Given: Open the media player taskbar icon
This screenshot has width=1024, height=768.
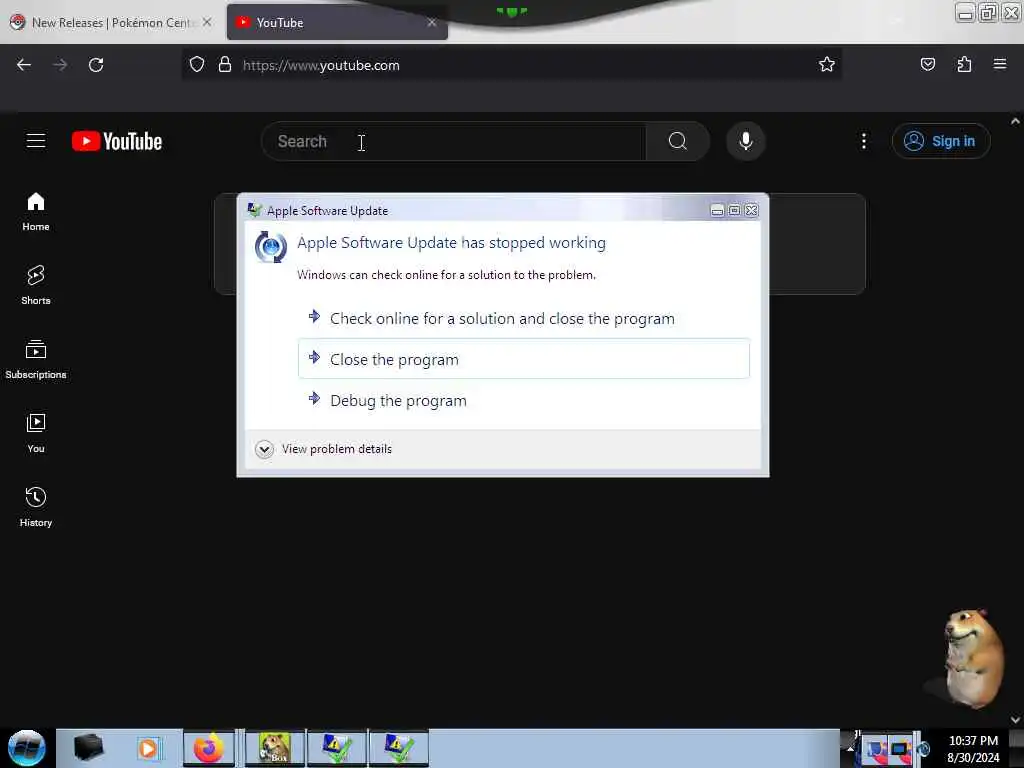Looking at the screenshot, I should point(148,748).
